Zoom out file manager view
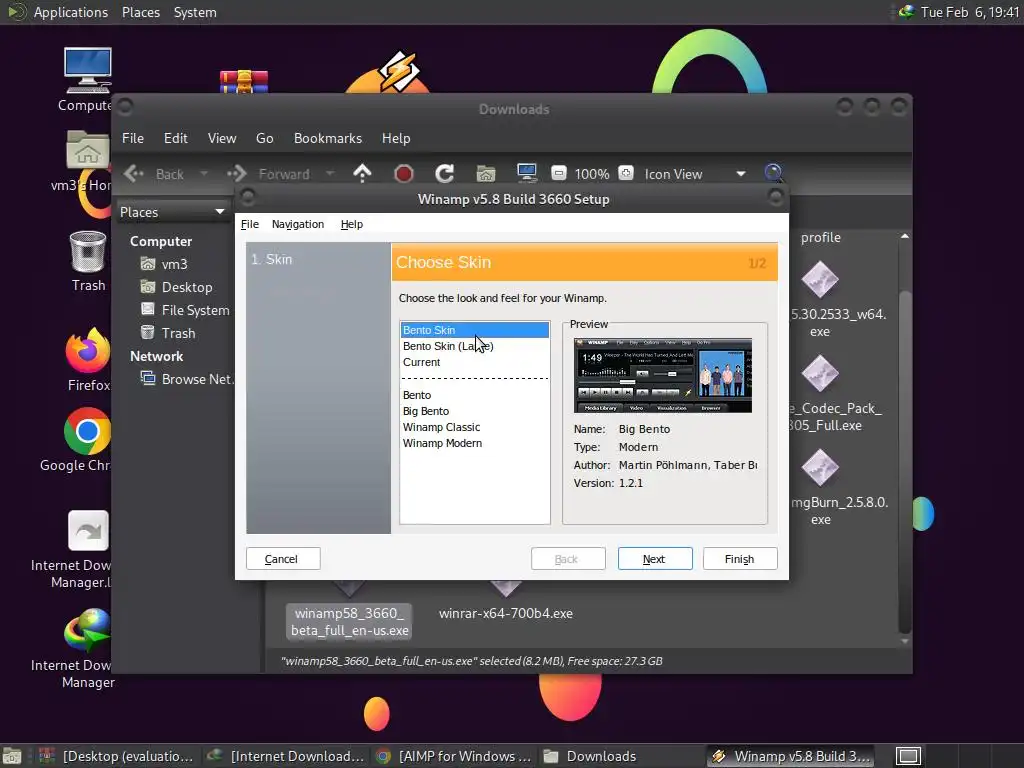The image size is (1024, 768). click(x=558, y=173)
